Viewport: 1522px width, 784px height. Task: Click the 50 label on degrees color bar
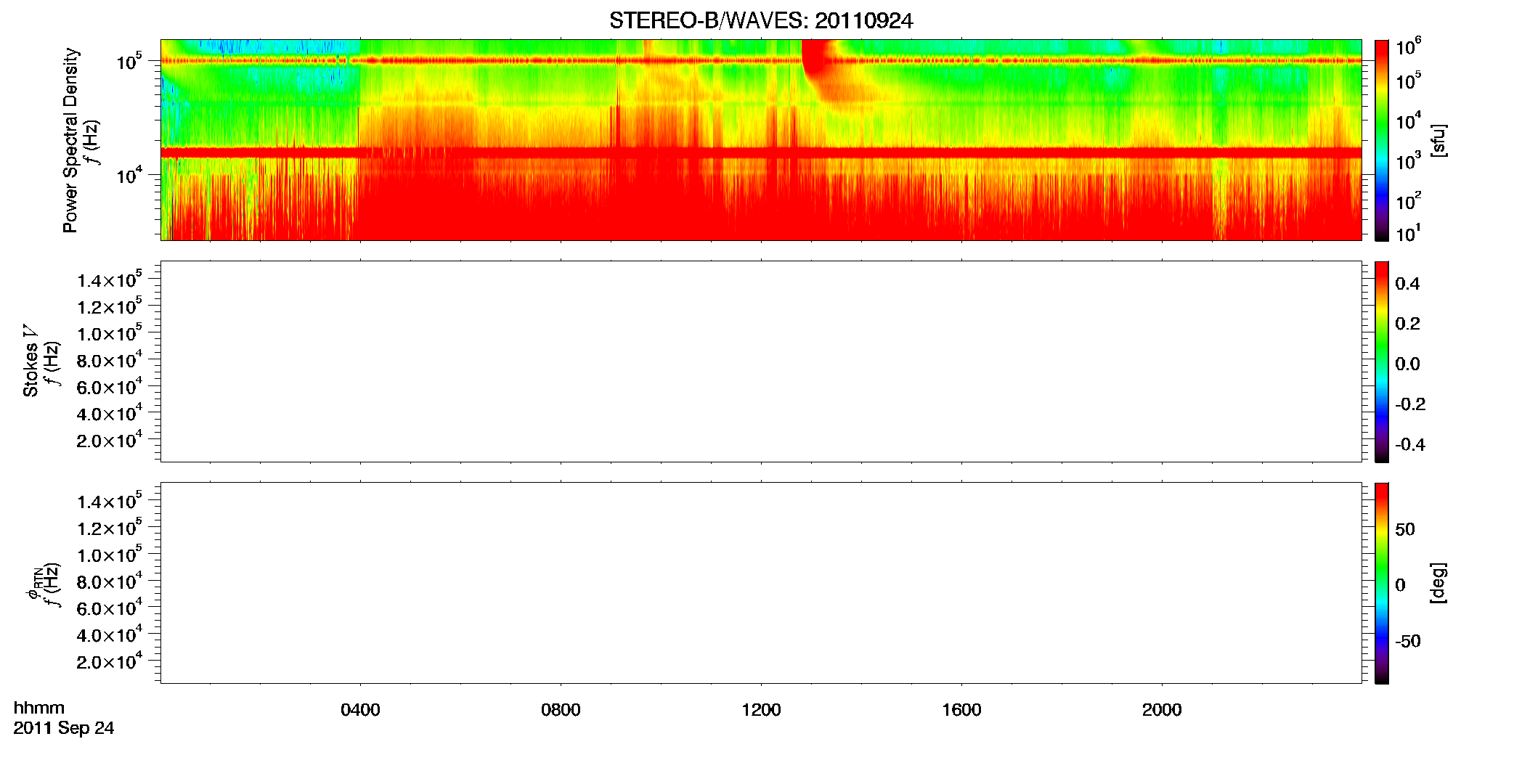coord(1405,529)
